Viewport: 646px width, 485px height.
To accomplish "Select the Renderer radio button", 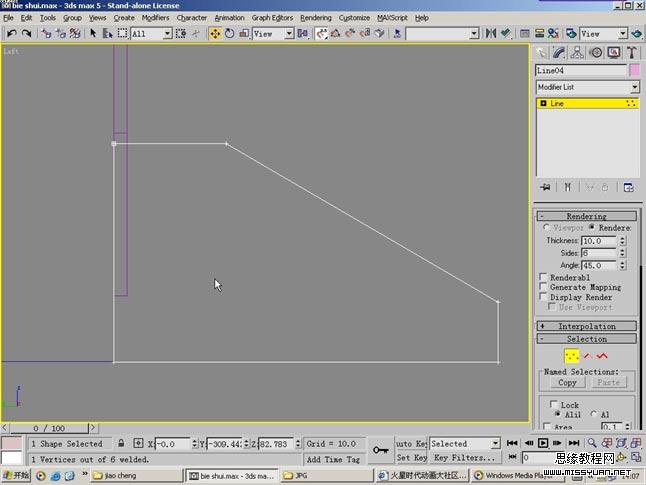I will pyautogui.click(x=592, y=227).
